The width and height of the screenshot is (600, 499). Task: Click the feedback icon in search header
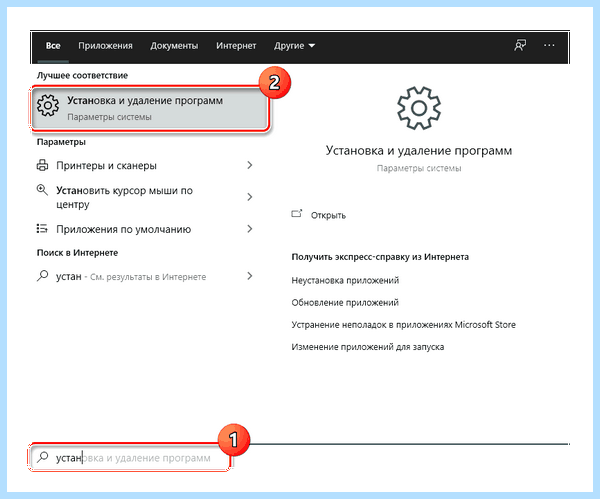[x=520, y=45]
